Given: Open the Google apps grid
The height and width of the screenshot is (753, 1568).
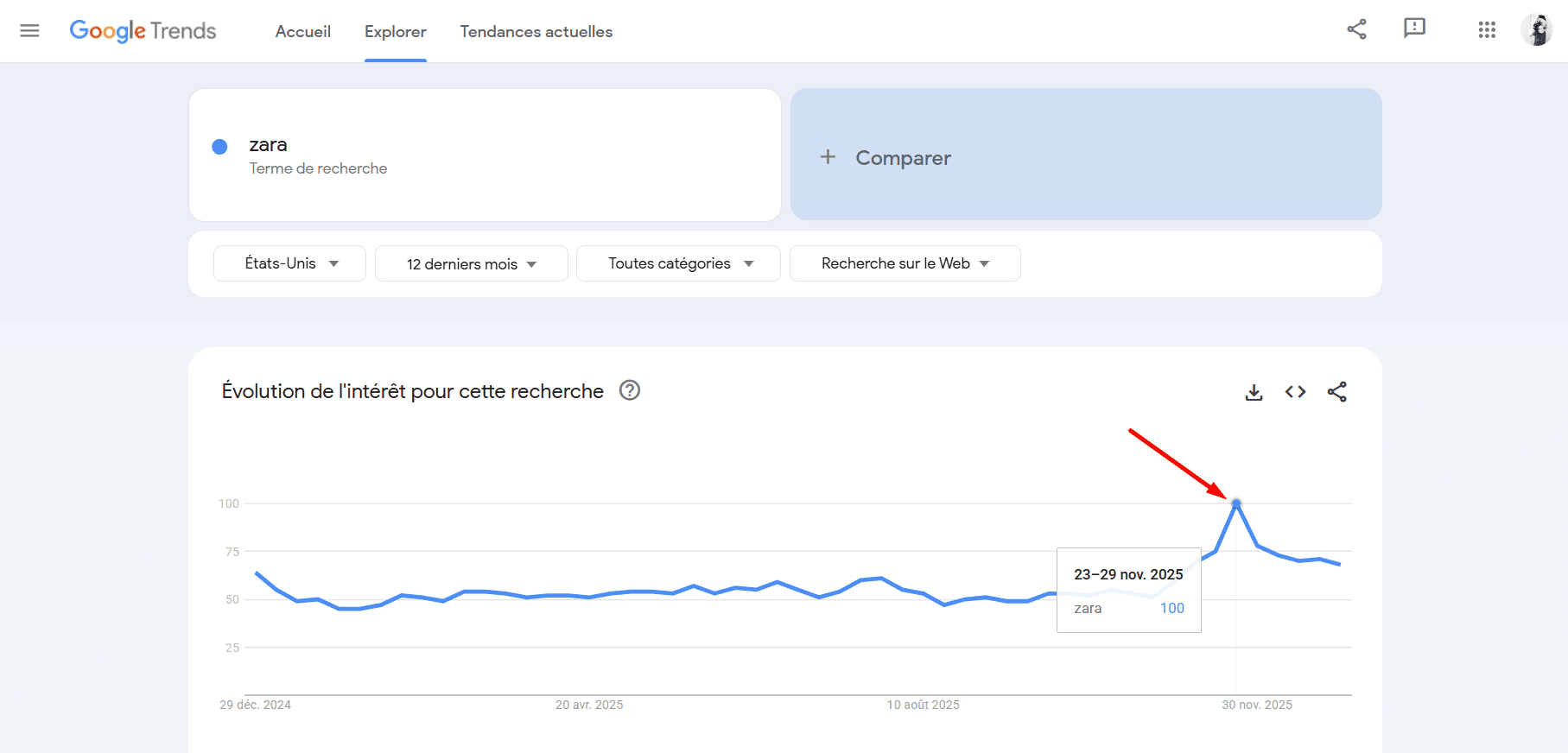Looking at the screenshot, I should pyautogui.click(x=1487, y=30).
